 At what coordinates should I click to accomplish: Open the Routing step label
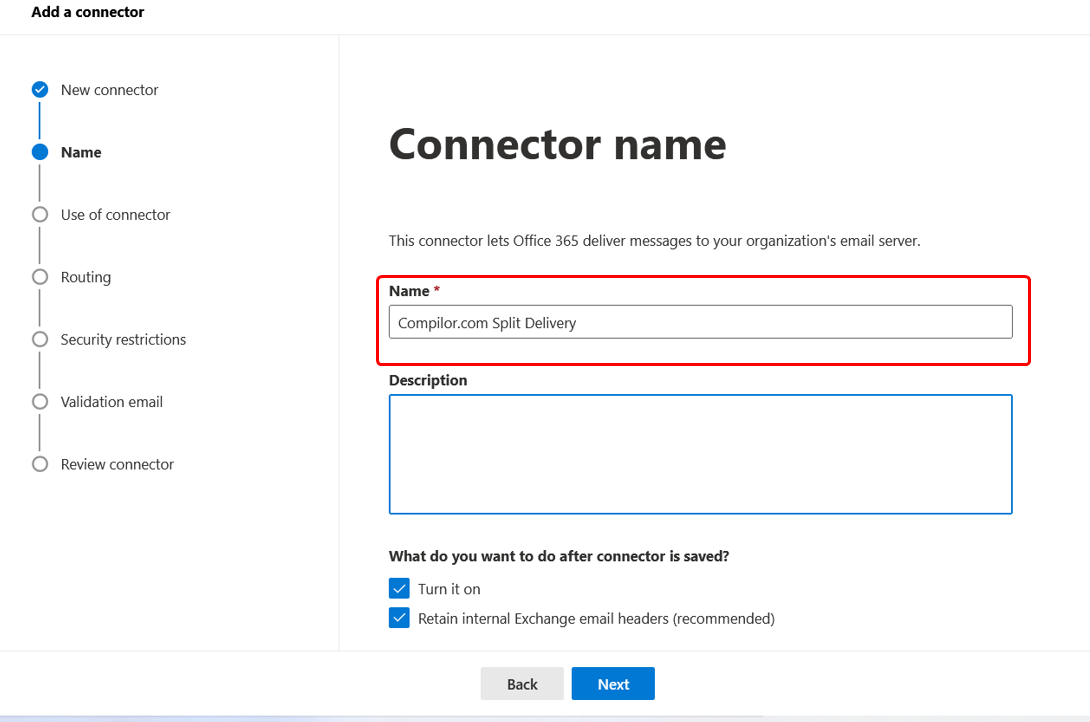click(x=85, y=277)
